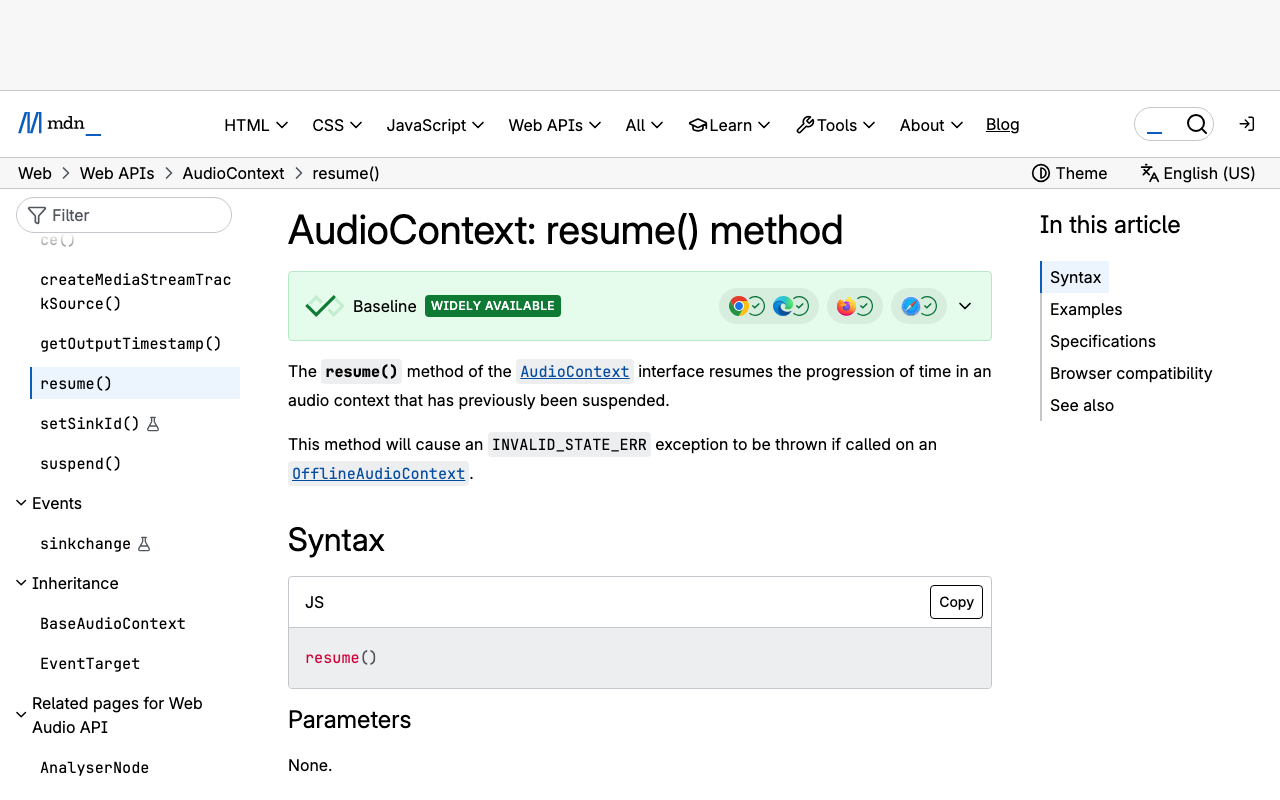Click the Safari browser support icon
1280x800 pixels.
click(x=910, y=306)
